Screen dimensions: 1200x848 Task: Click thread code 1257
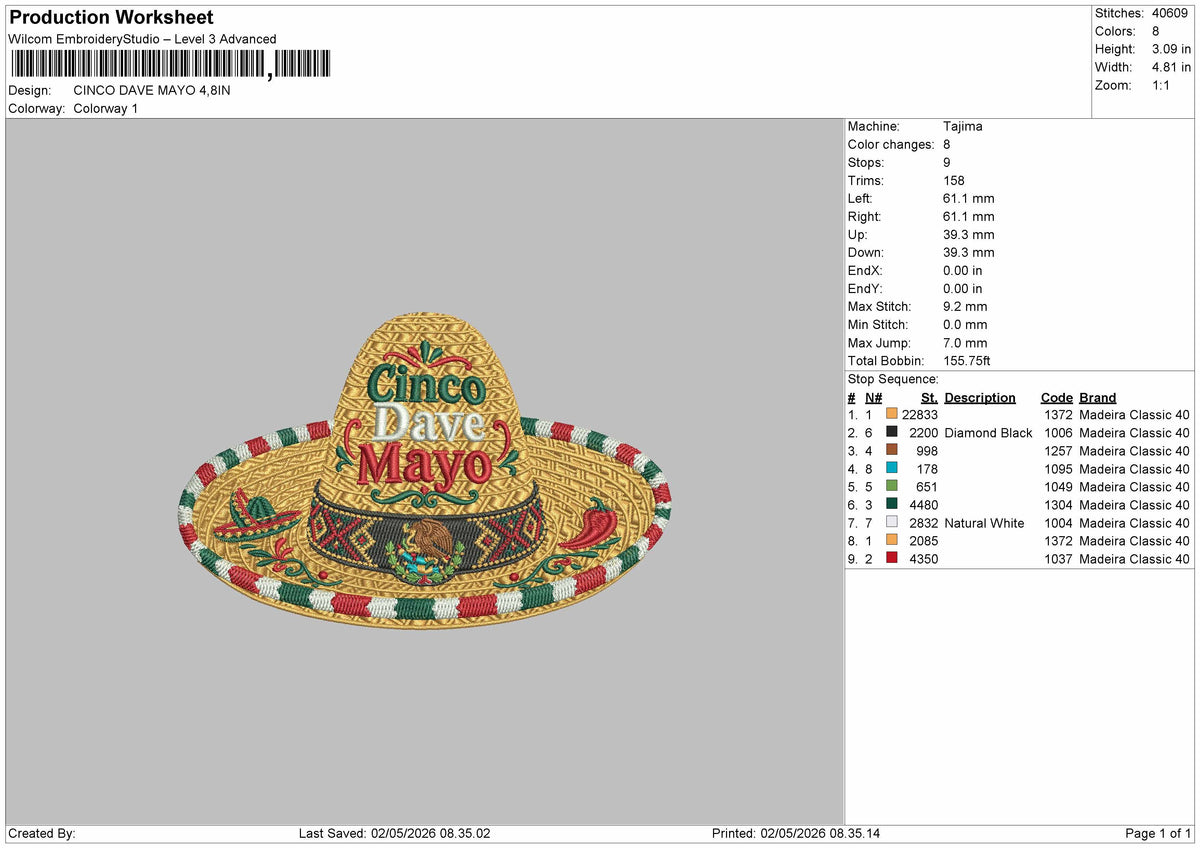coord(1058,450)
